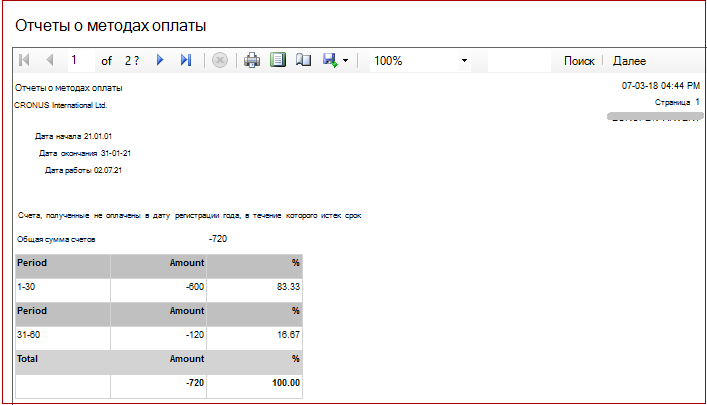
Task: Select the 83.33 percent cell
Action: click(254, 290)
